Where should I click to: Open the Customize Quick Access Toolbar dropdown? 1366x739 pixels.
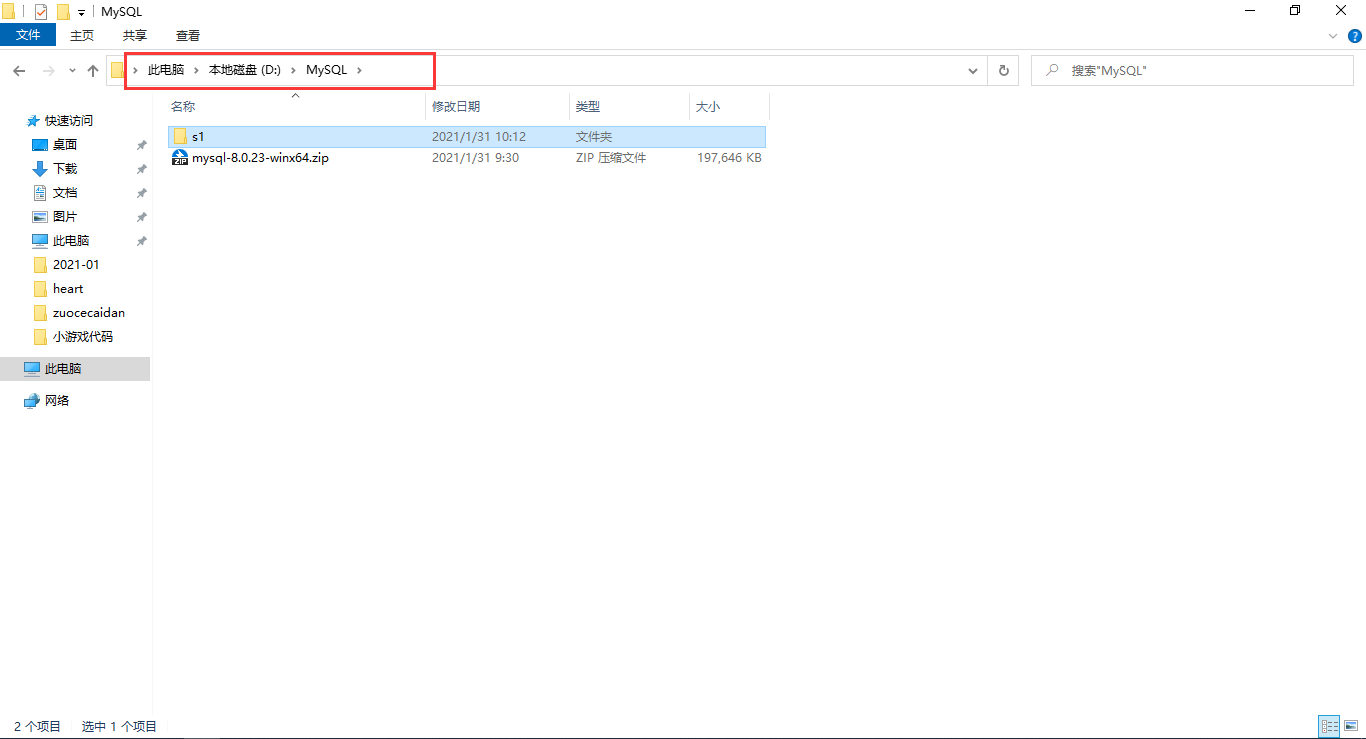pyautogui.click(x=81, y=13)
